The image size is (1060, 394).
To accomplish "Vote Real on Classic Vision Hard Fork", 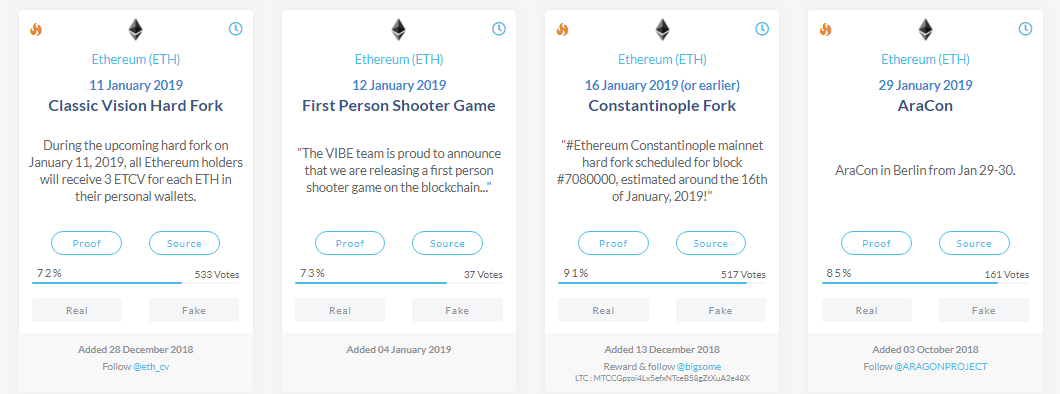I will (x=77, y=310).
